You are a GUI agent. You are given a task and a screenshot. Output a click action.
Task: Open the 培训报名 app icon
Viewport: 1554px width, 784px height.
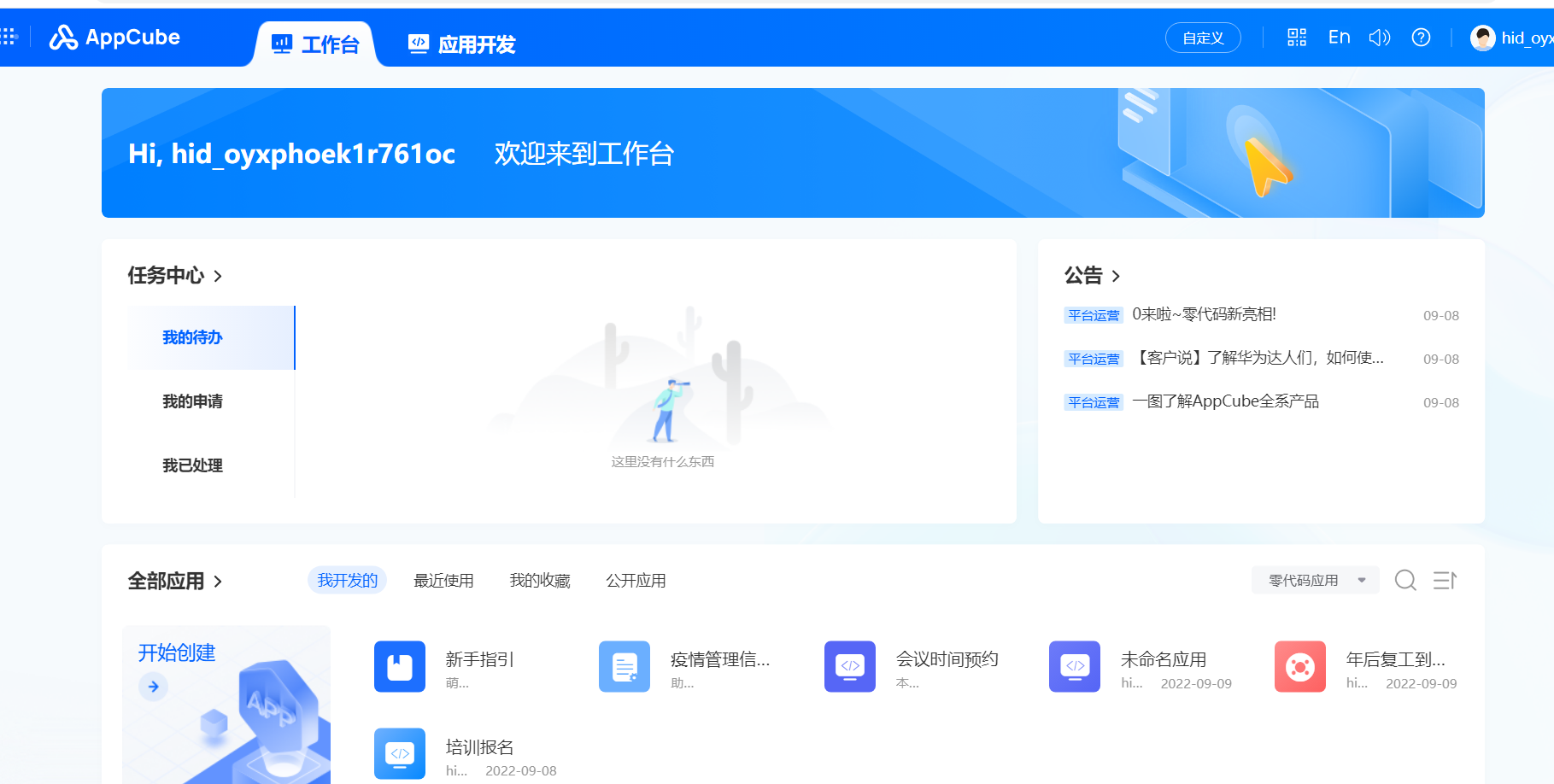[x=400, y=754]
